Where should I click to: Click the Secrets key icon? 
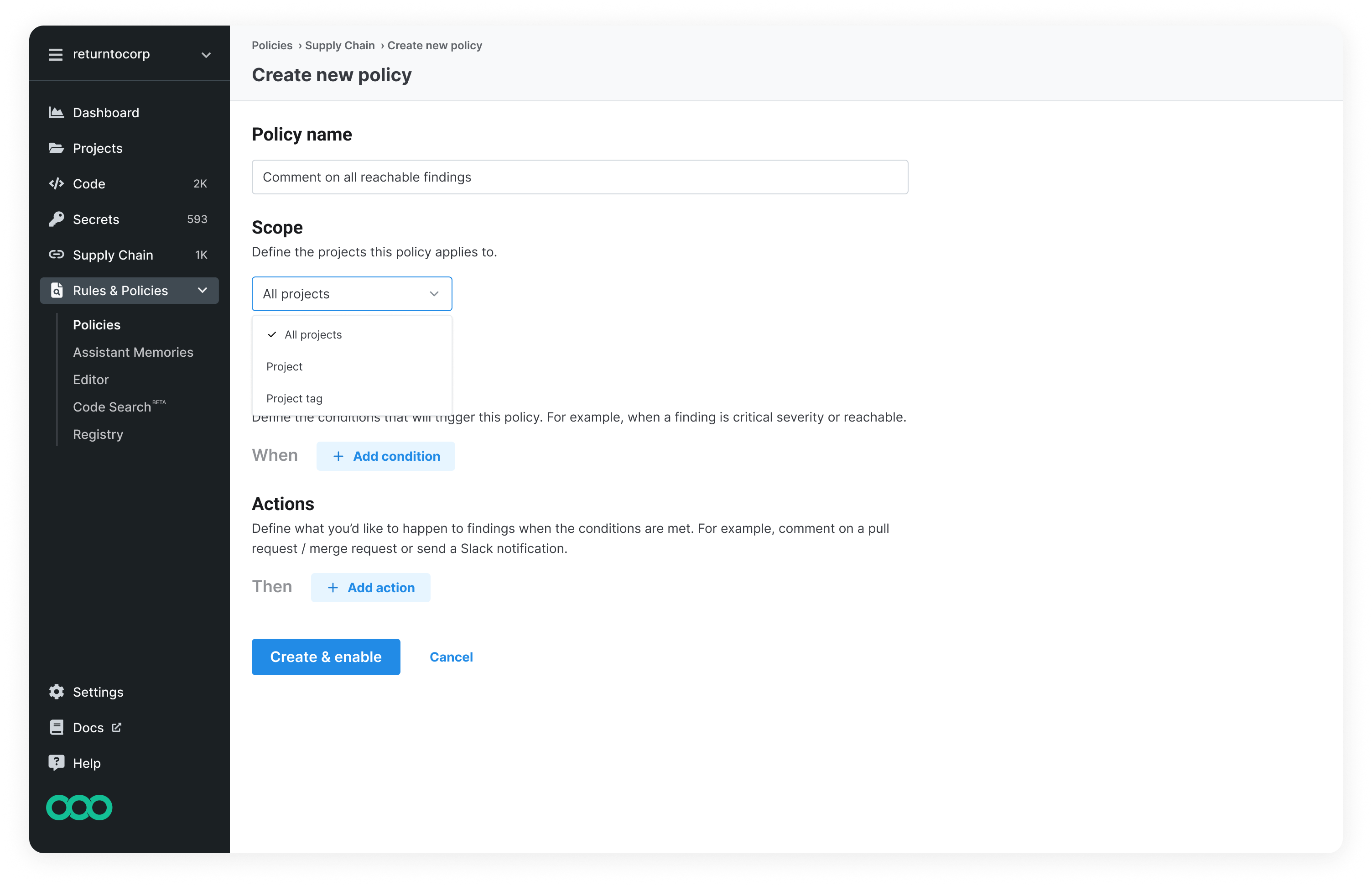[56, 219]
